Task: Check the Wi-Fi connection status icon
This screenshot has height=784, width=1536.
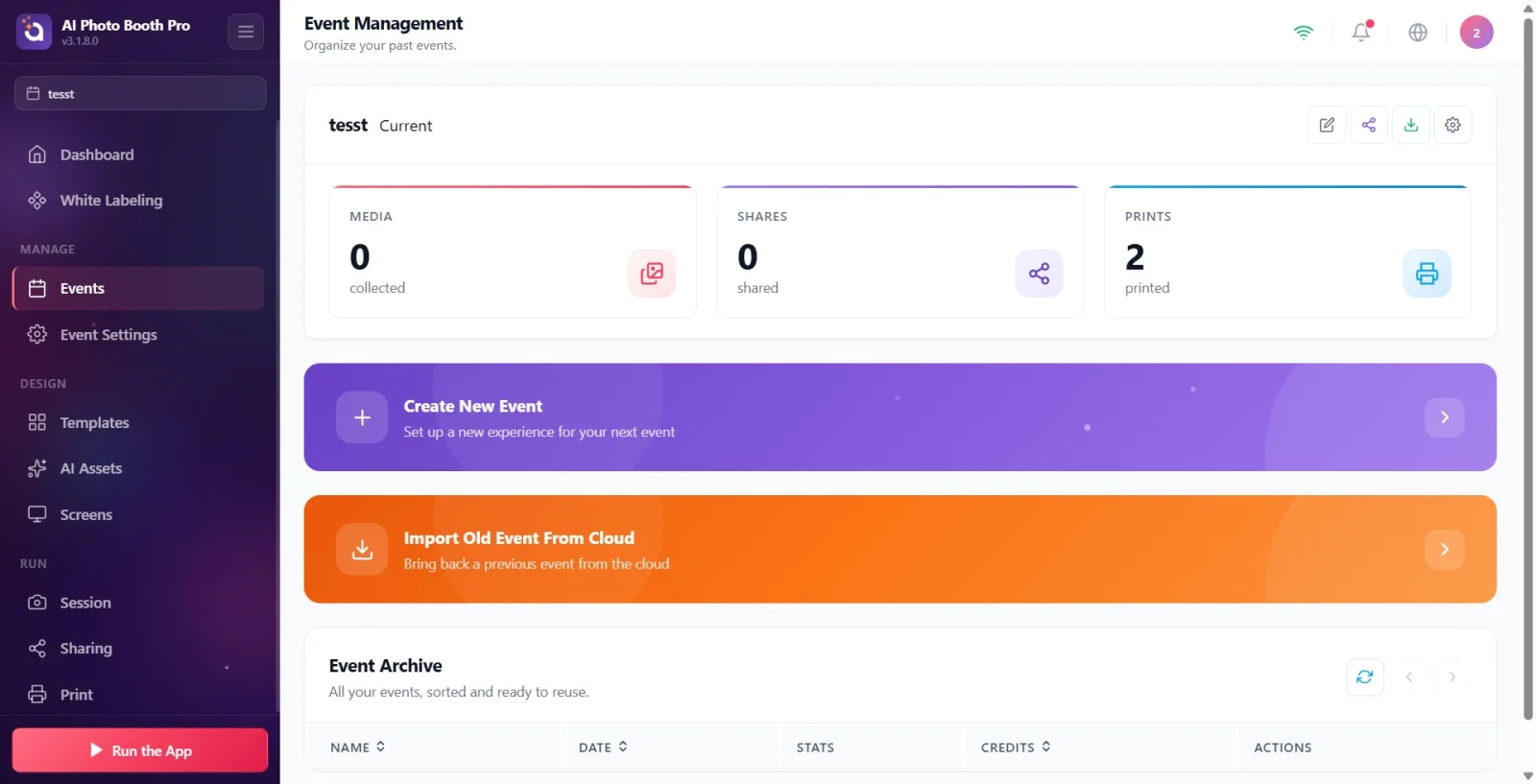Action: pos(1303,32)
